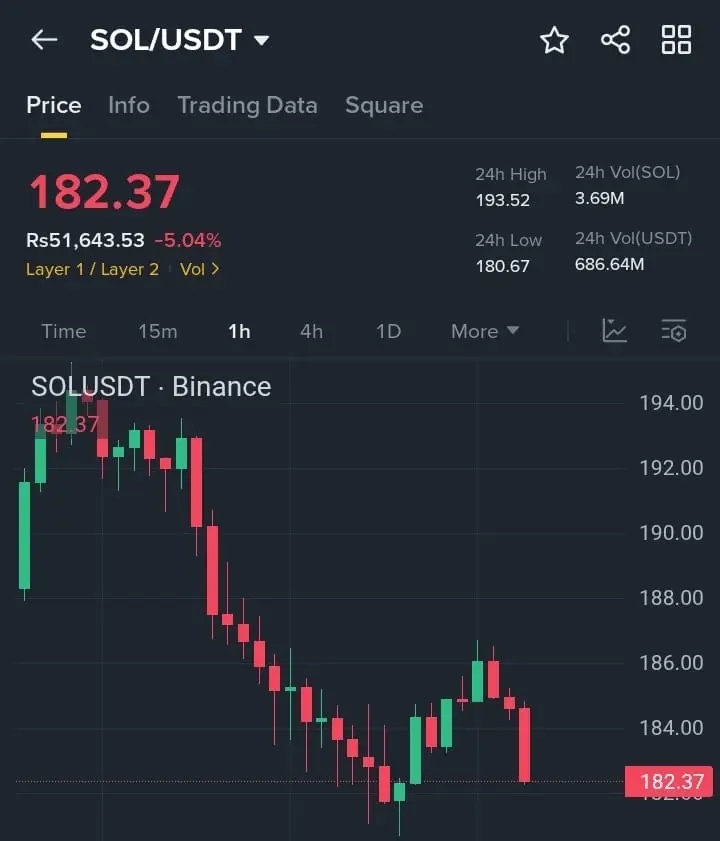
Task: Open the Square tab
Action: [384, 106]
